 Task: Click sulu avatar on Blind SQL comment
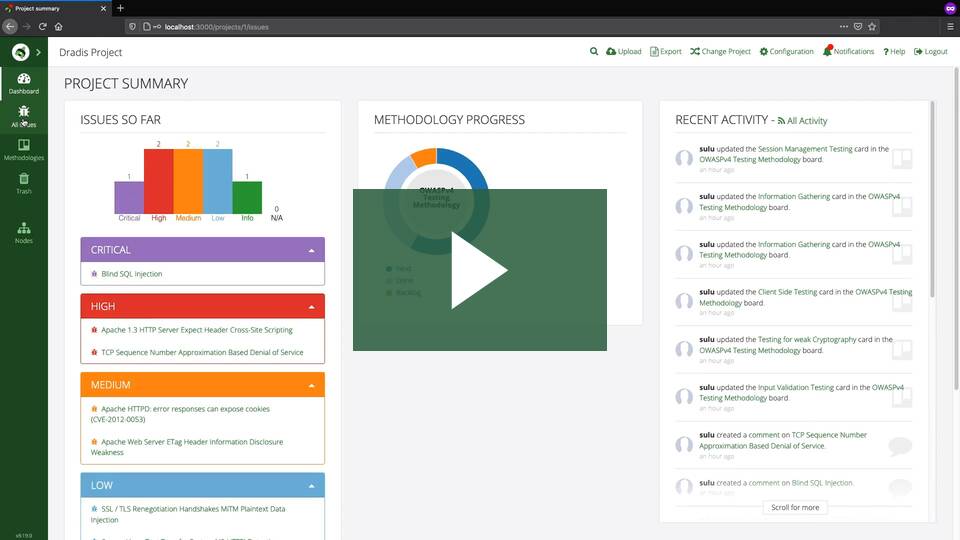[x=684, y=487]
